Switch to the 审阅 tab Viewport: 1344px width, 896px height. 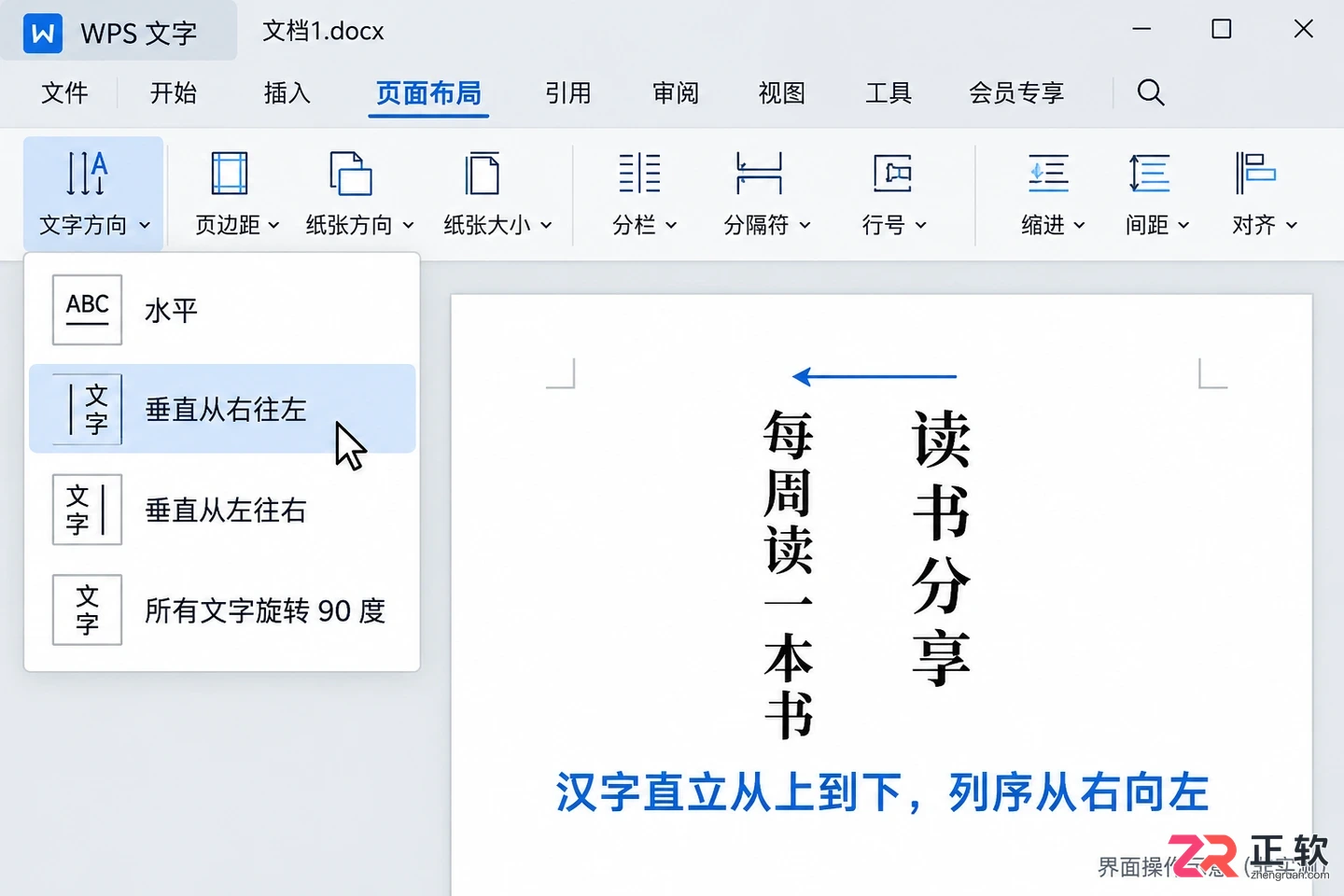pos(676,92)
